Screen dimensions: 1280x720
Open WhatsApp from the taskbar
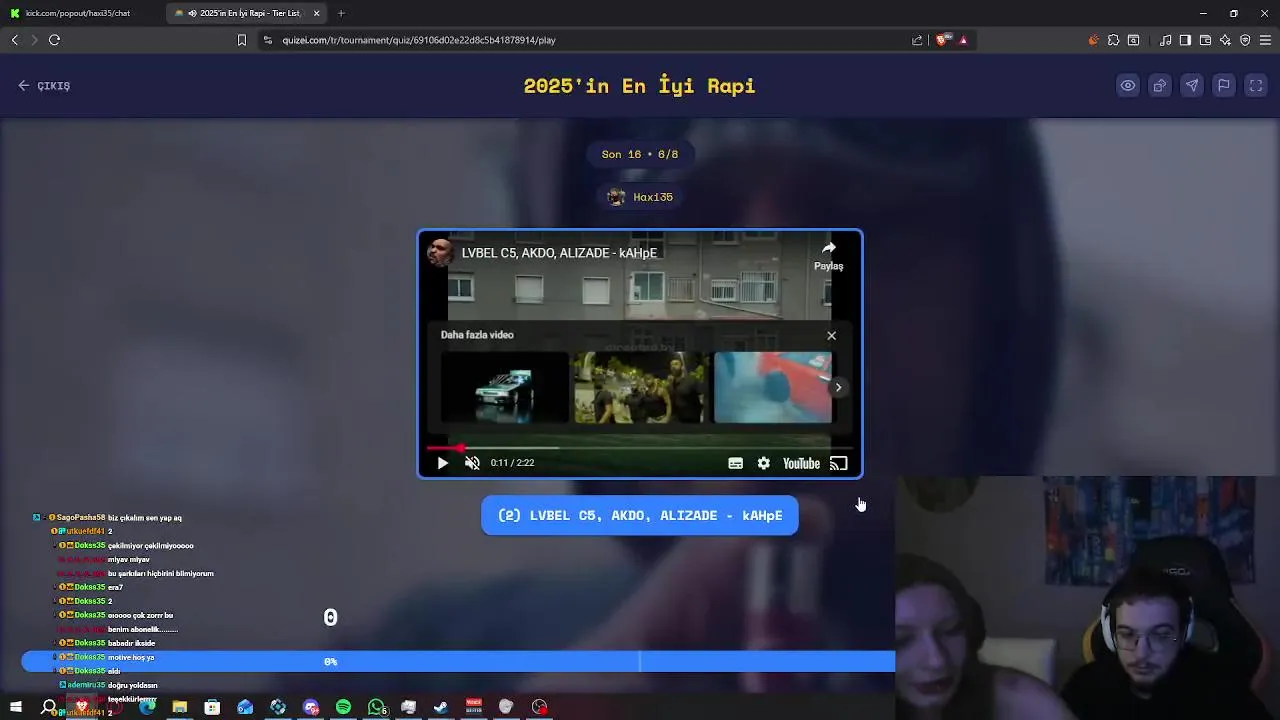(376, 707)
